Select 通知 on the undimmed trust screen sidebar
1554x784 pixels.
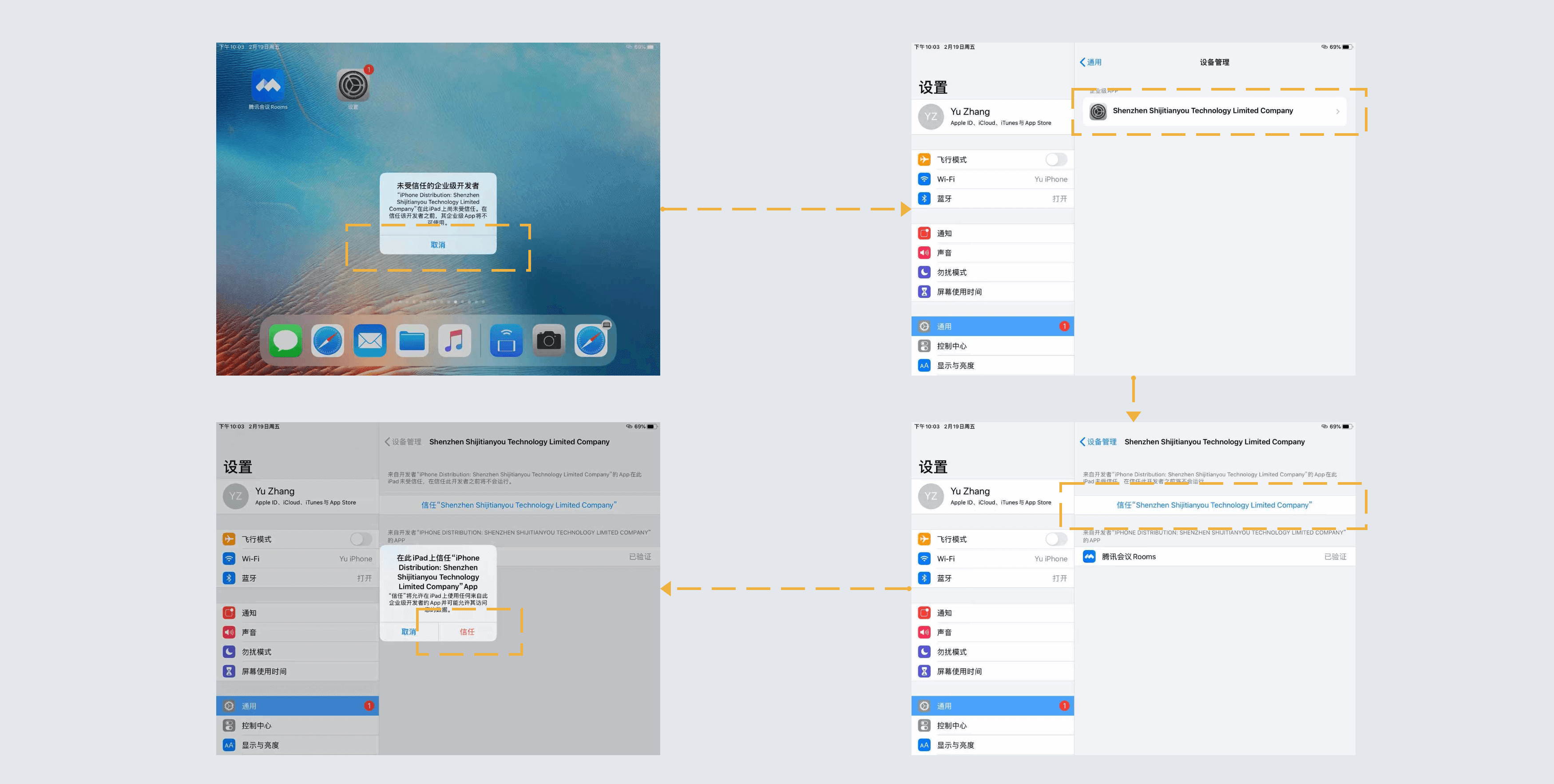coord(992,613)
